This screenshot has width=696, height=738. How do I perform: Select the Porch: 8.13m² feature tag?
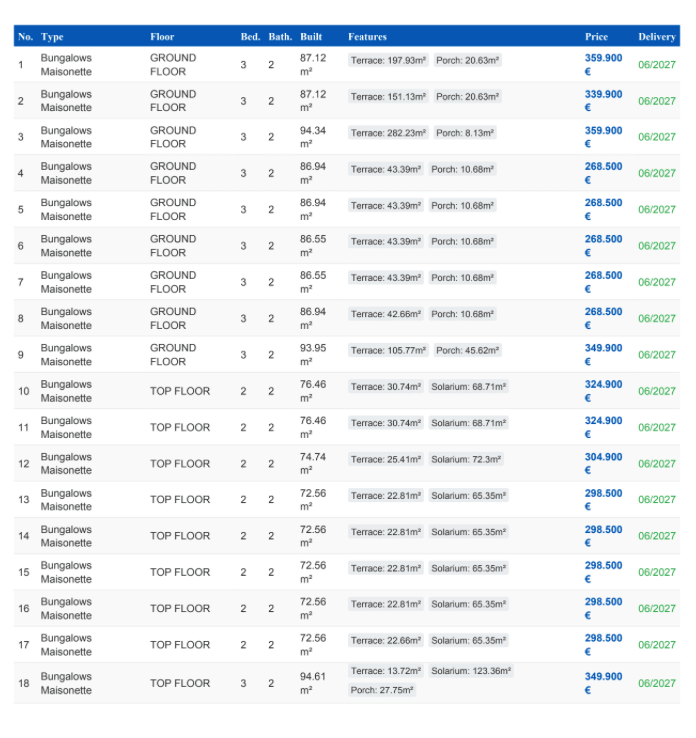tap(465, 133)
